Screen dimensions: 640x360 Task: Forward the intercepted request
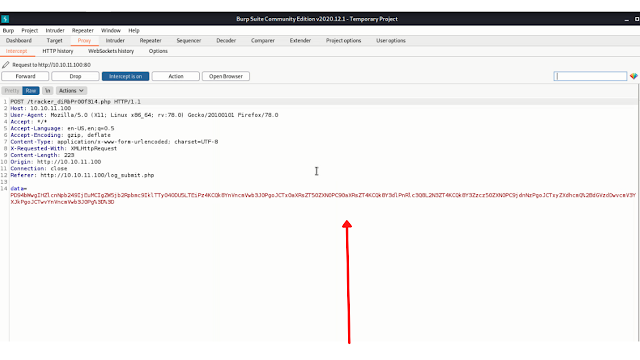pos(25,76)
